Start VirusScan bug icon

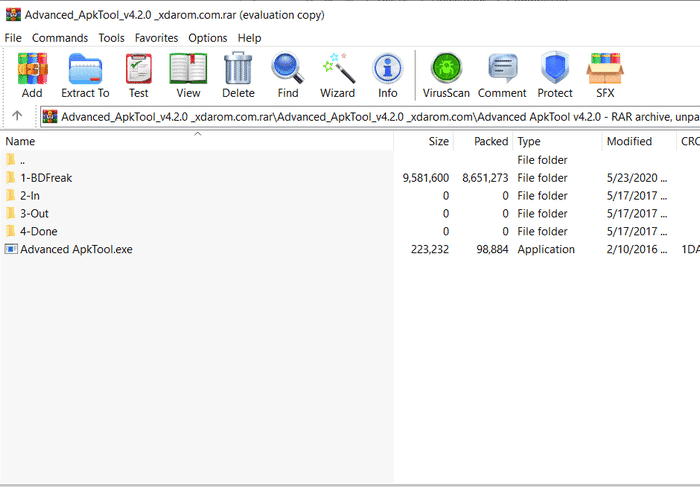pos(446,68)
